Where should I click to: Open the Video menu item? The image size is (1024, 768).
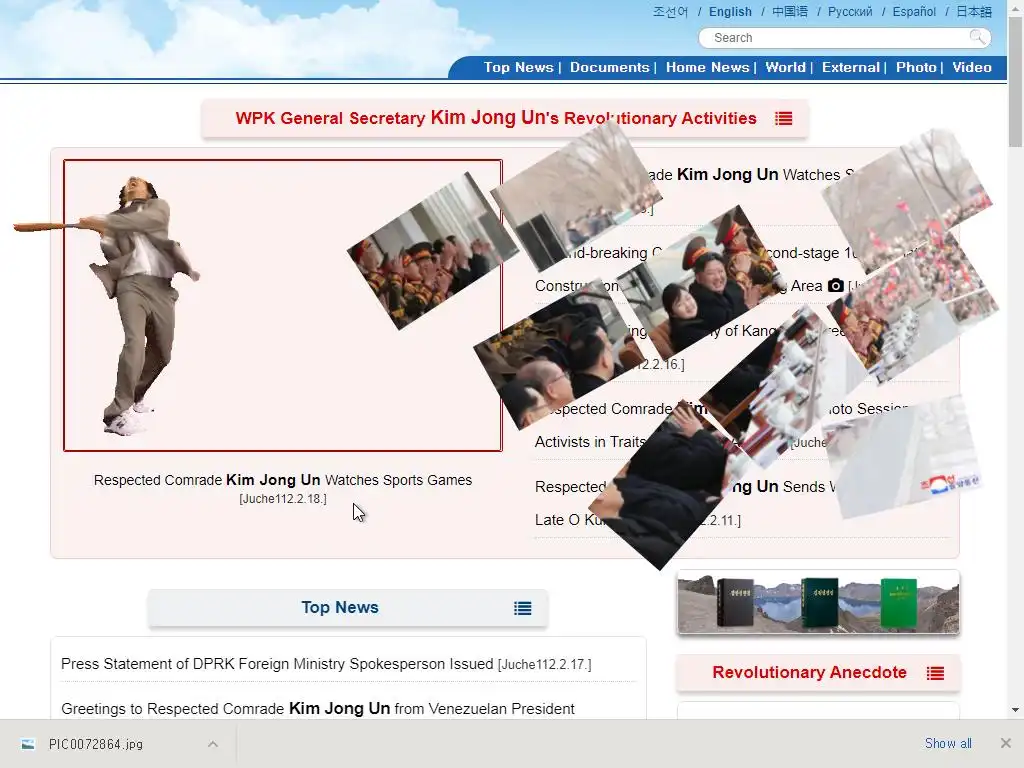click(972, 67)
